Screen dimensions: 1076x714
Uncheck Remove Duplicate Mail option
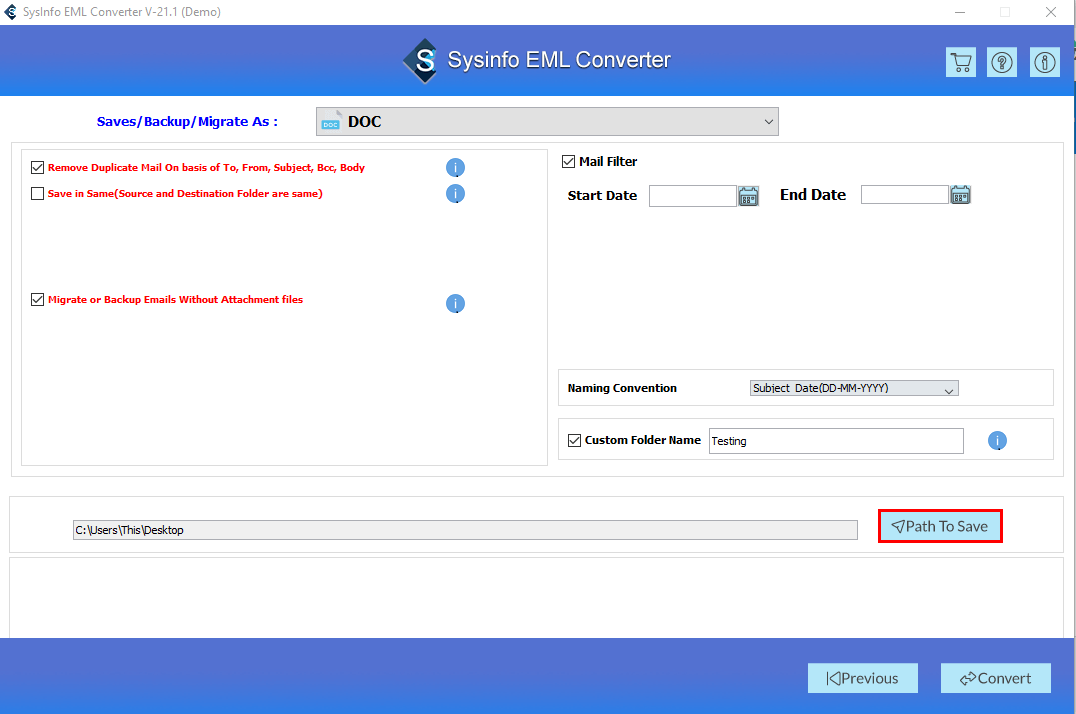coord(37,167)
